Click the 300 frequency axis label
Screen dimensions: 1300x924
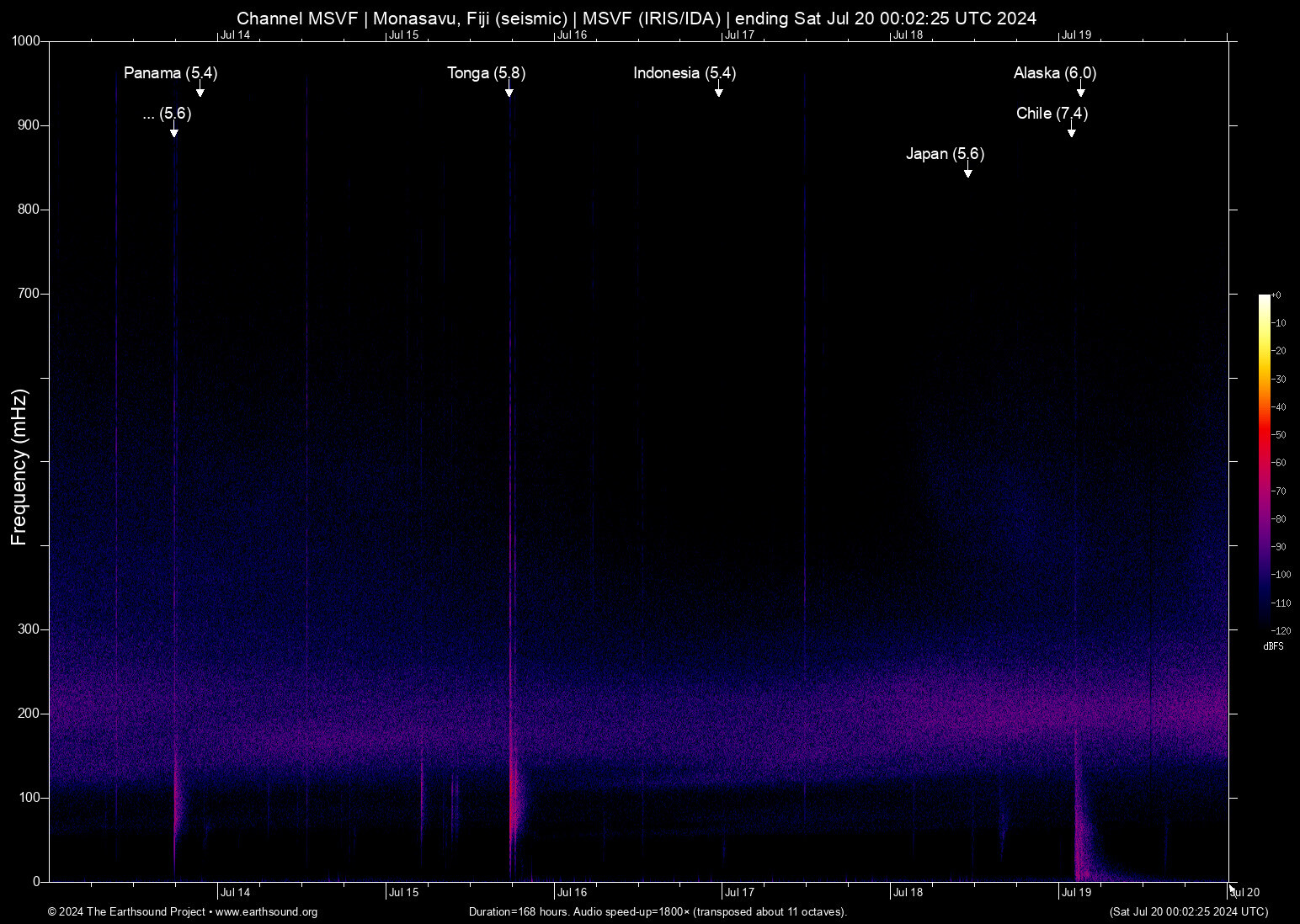coord(29,629)
